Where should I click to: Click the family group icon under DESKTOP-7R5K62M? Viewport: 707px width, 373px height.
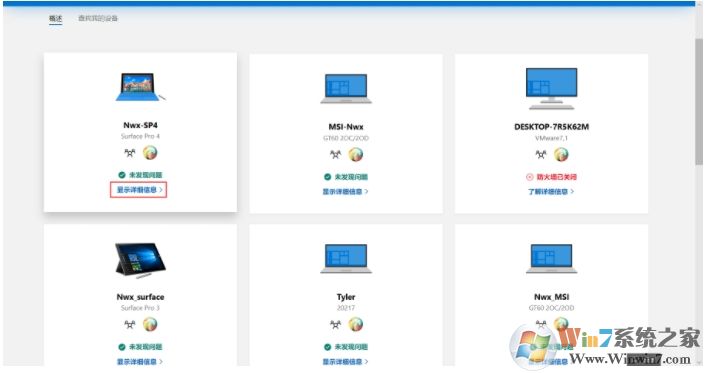[541, 155]
